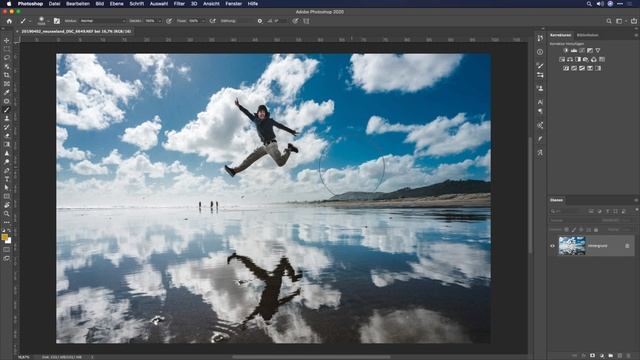This screenshot has height=360, width=640.
Task: Open smoothing options gear icon
Action: 260,21
